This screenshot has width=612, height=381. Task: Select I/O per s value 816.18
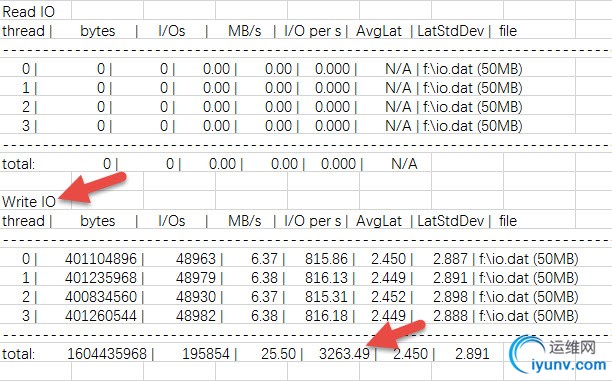point(326,315)
